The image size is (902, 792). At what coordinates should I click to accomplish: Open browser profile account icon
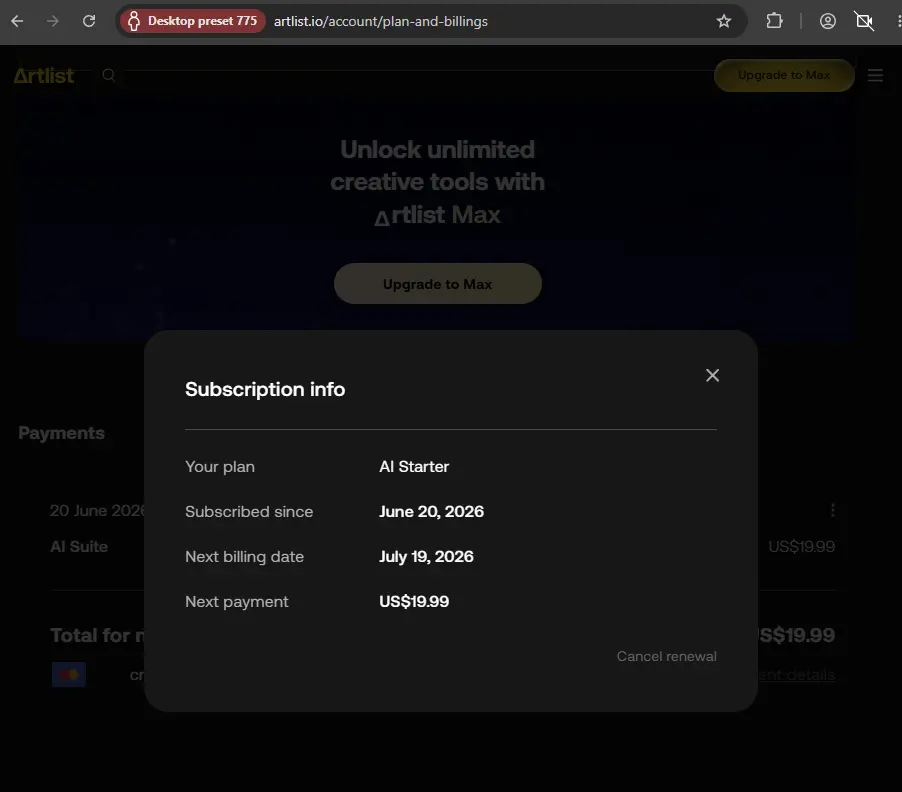point(827,21)
